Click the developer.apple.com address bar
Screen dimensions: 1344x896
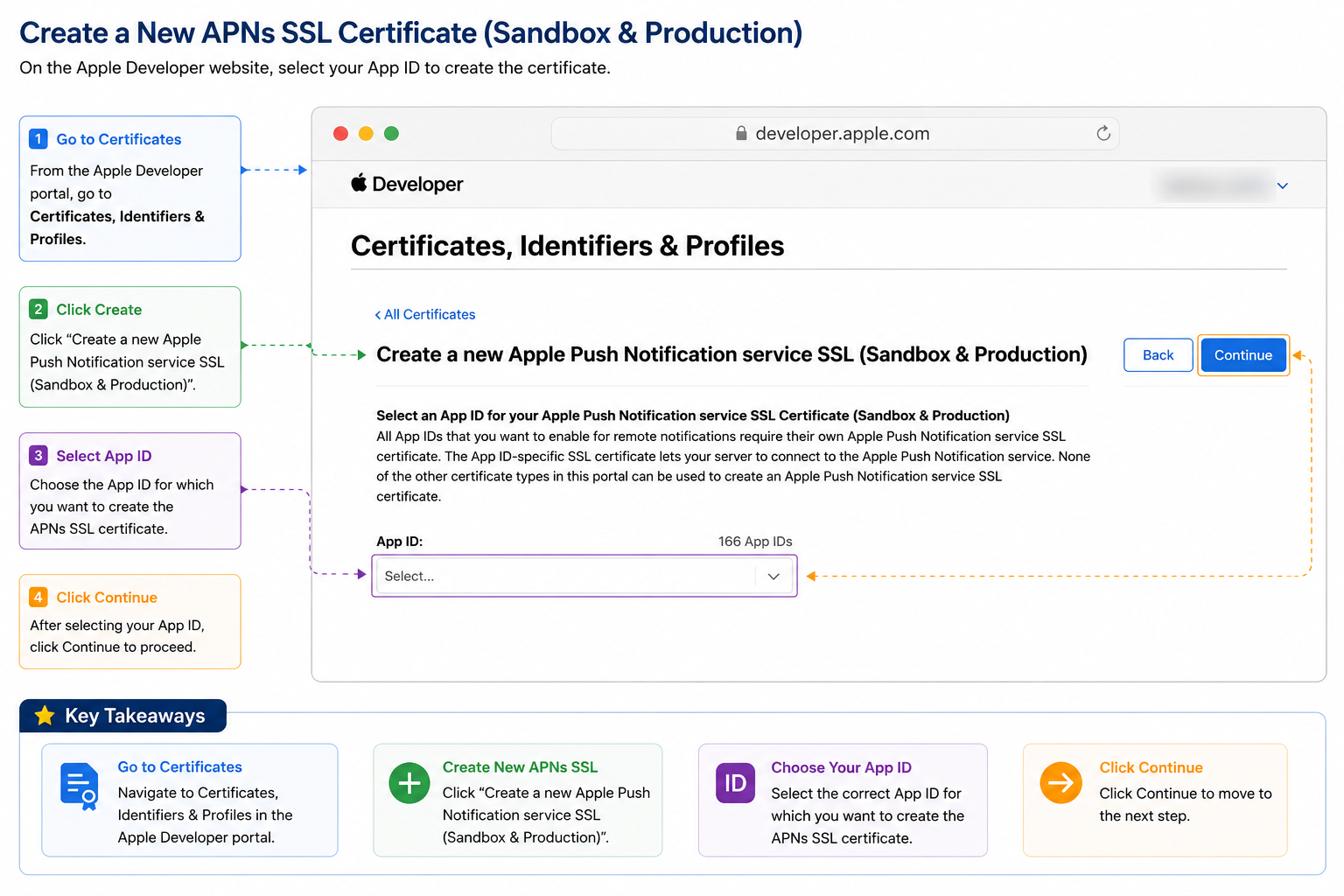coord(835,133)
